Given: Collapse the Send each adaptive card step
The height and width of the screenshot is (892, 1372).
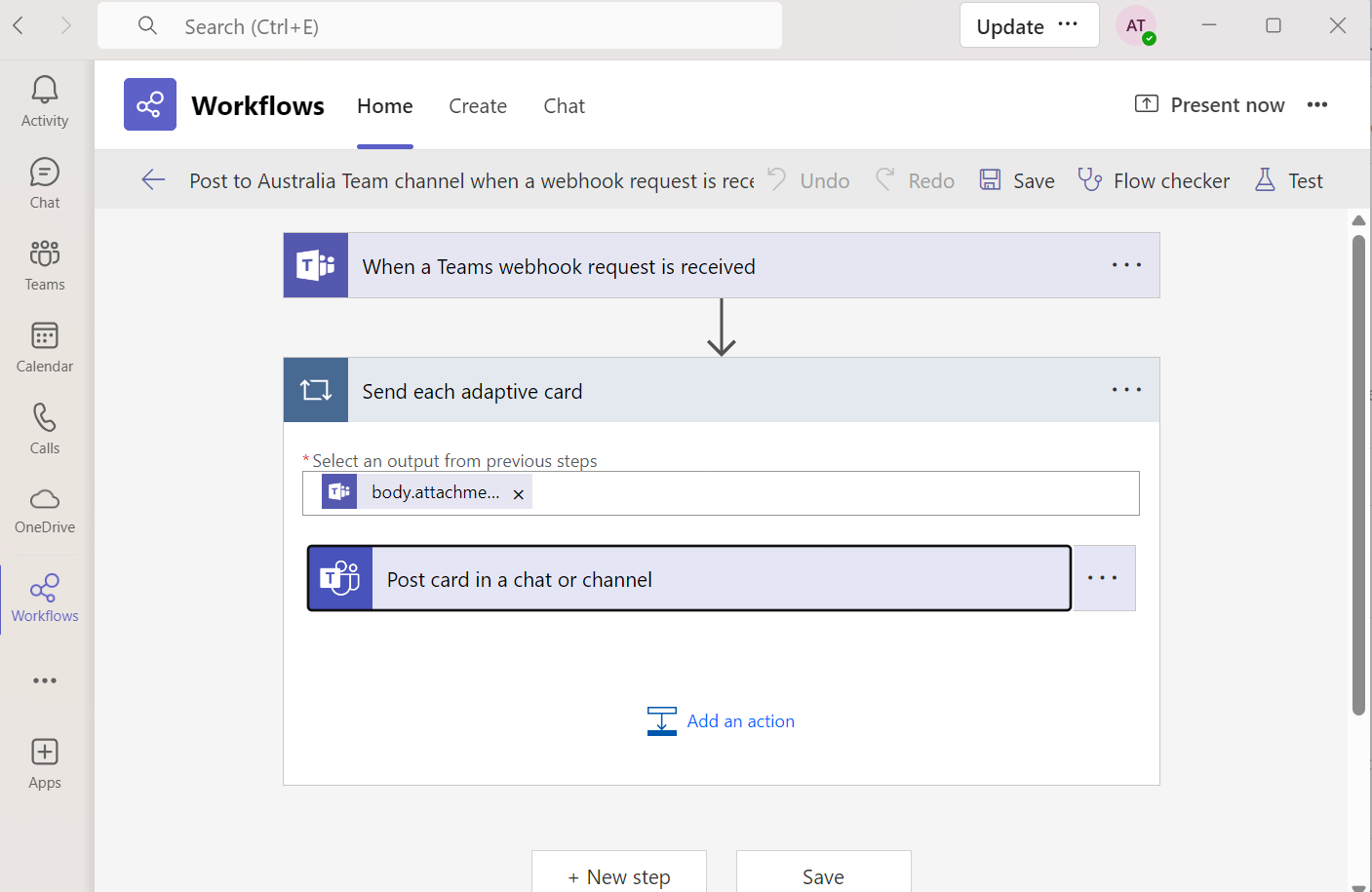Looking at the screenshot, I should click(x=722, y=390).
